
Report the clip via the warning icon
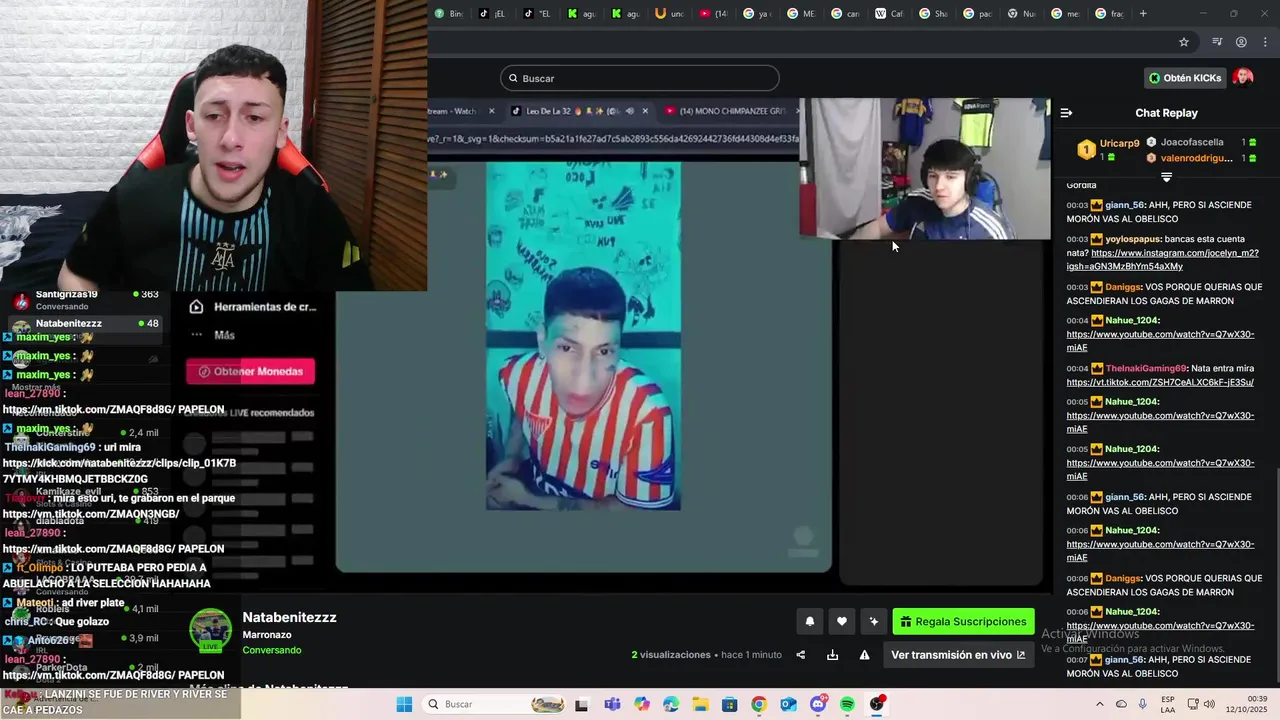864,655
